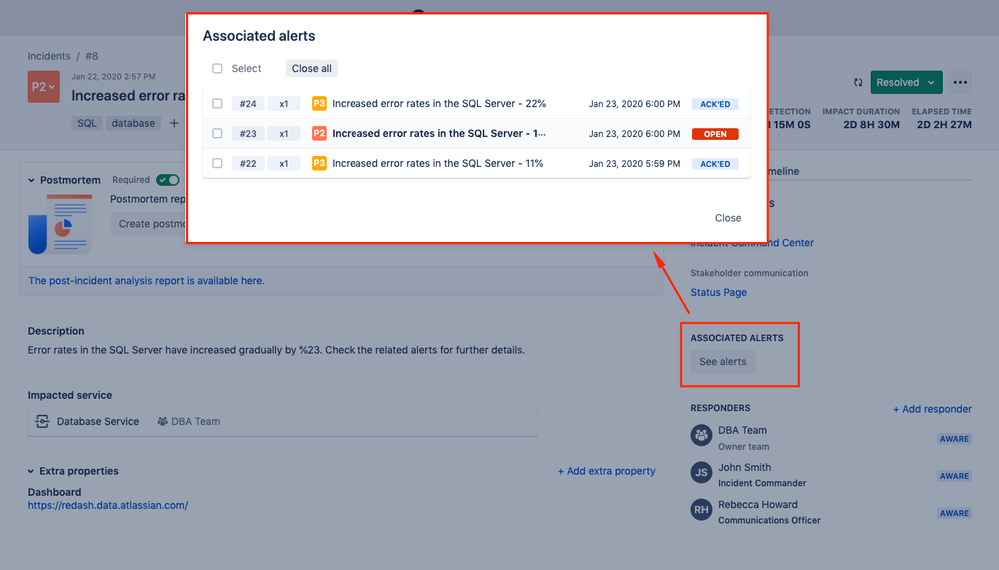The height and width of the screenshot is (570, 999).
Task: Click the ACK'ED status badge of alert #22
Action: pos(715,164)
